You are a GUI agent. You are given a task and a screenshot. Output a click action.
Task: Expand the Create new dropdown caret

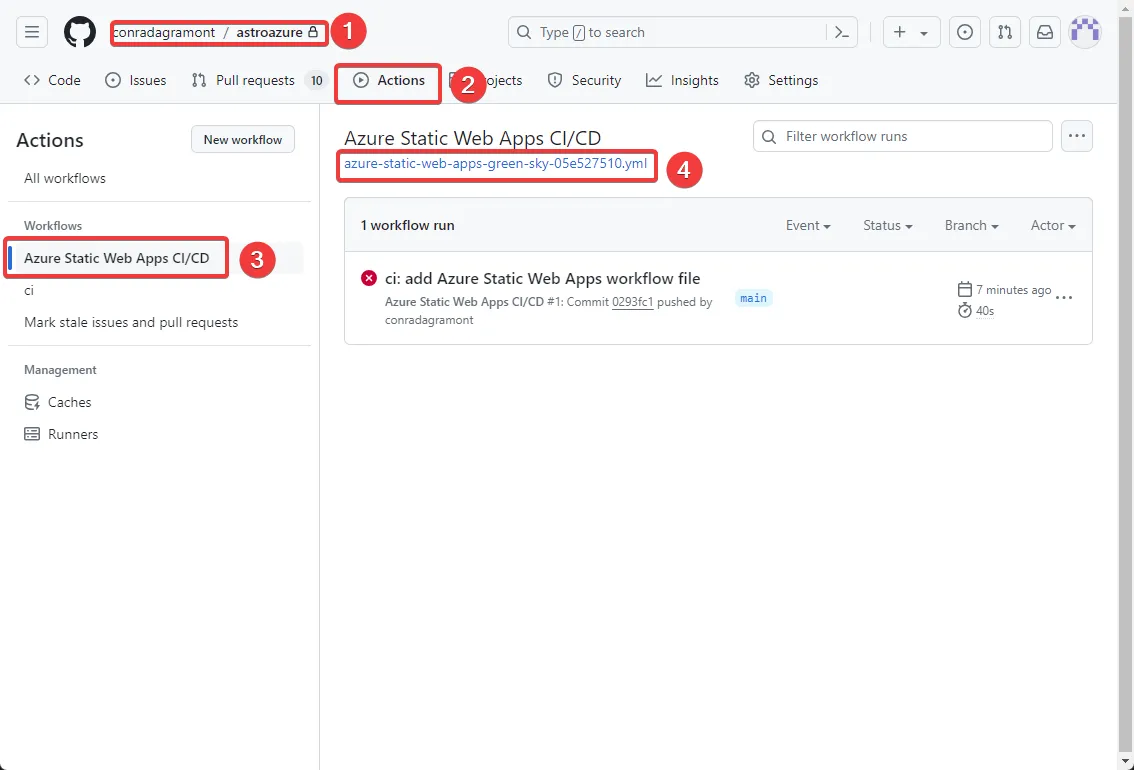click(924, 33)
